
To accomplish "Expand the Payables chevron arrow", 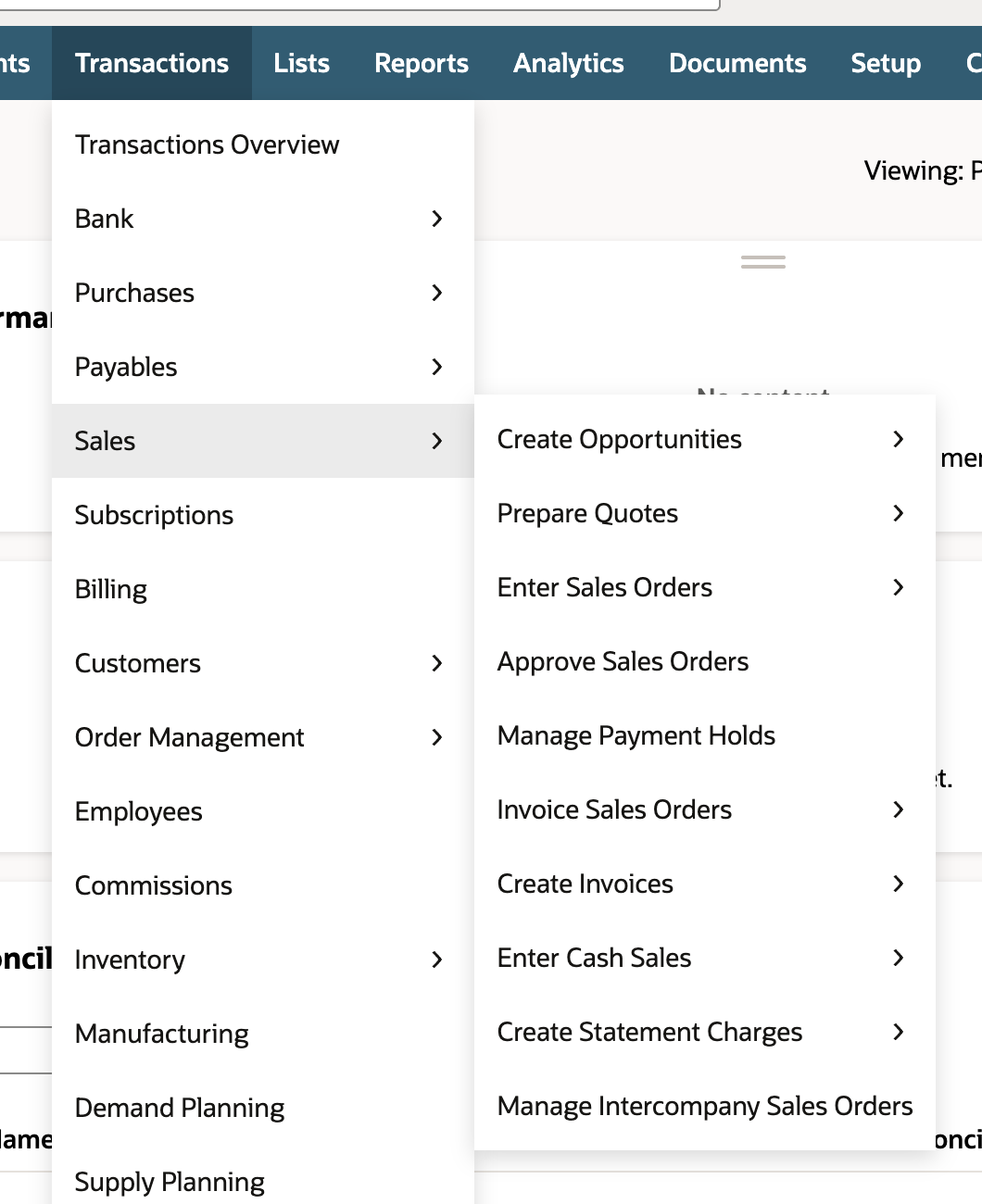I will pyautogui.click(x=437, y=367).
